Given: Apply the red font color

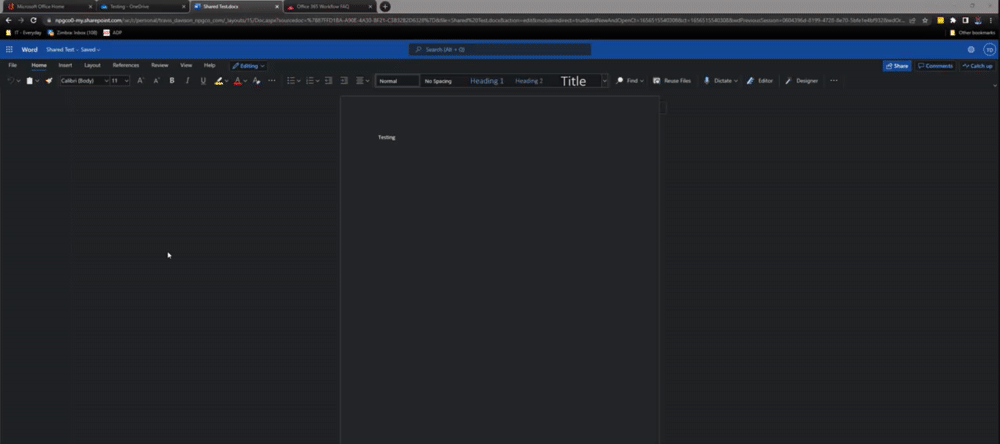Looking at the screenshot, I should [x=237, y=81].
